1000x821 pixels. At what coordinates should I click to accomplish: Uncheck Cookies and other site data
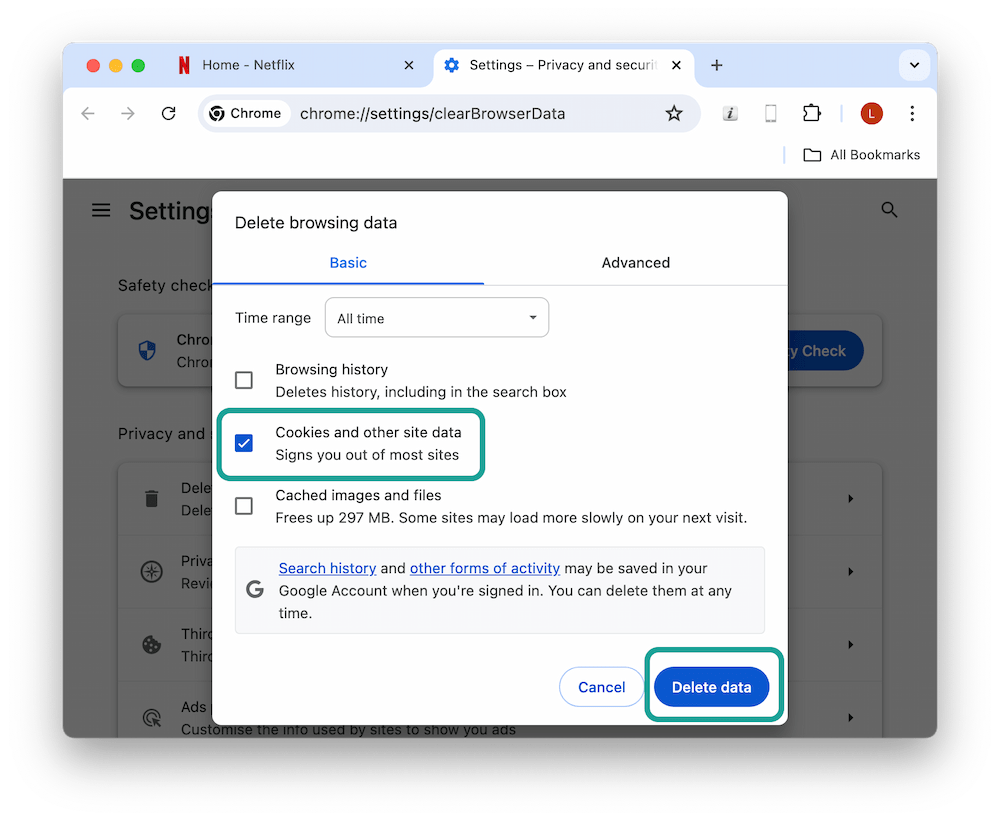click(x=244, y=443)
